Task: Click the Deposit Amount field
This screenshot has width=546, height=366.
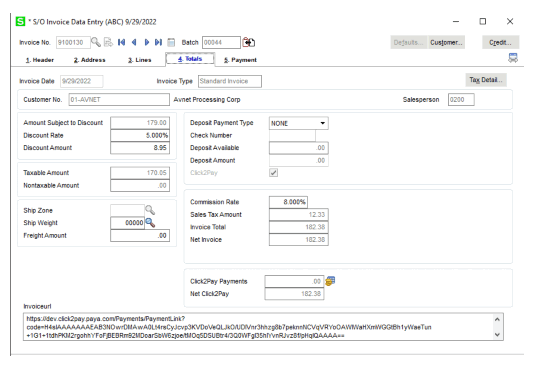Action: point(299,161)
